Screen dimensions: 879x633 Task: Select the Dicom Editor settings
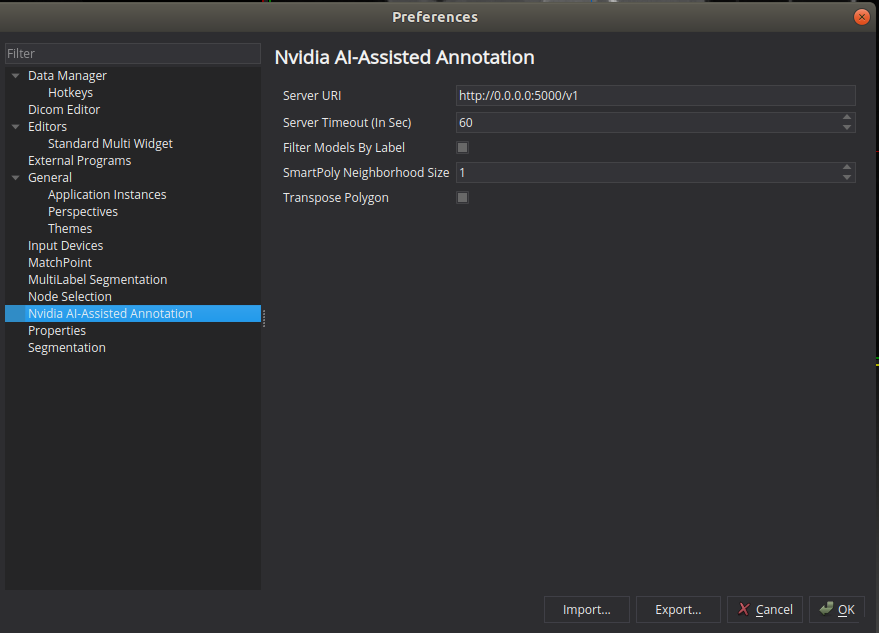click(65, 109)
